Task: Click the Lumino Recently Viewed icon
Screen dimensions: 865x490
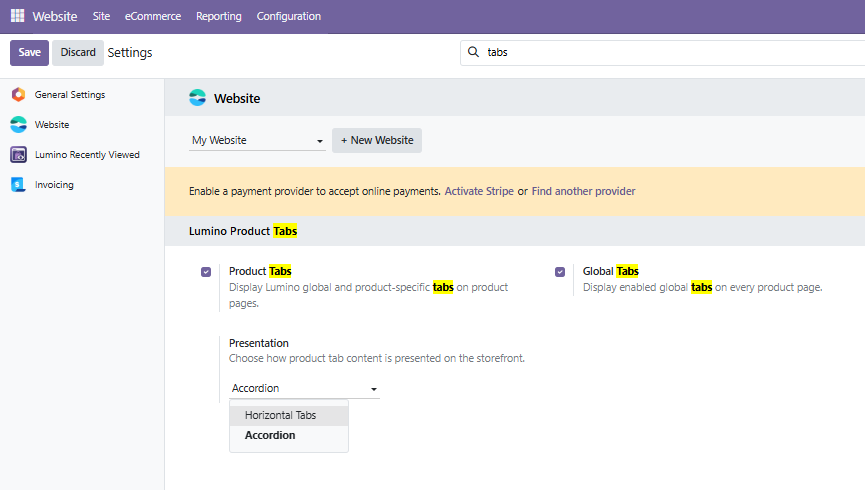Action: coord(18,155)
